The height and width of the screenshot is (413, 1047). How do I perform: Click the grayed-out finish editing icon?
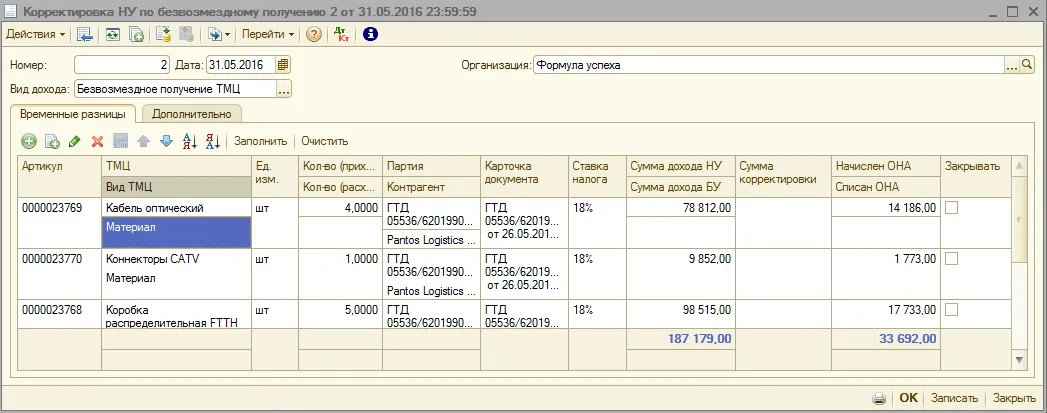tap(121, 141)
